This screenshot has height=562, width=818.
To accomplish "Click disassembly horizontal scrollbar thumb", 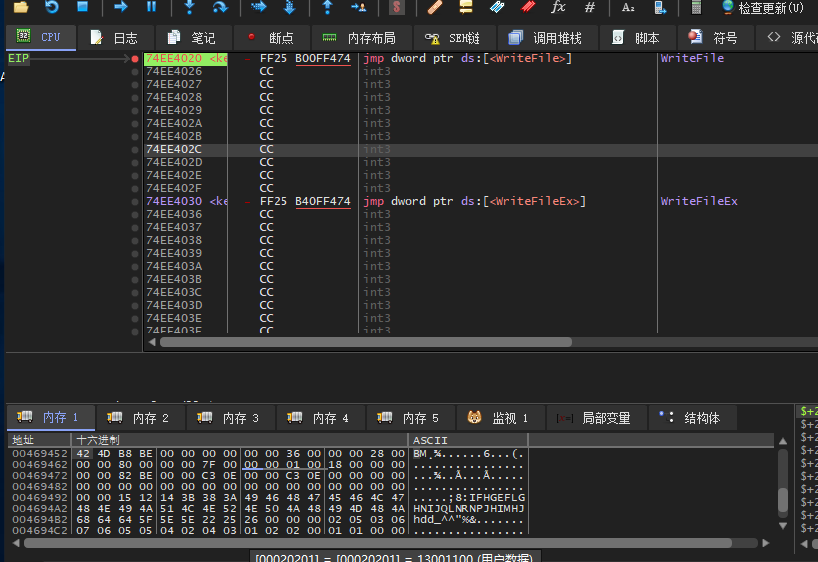I will (366, 342).
